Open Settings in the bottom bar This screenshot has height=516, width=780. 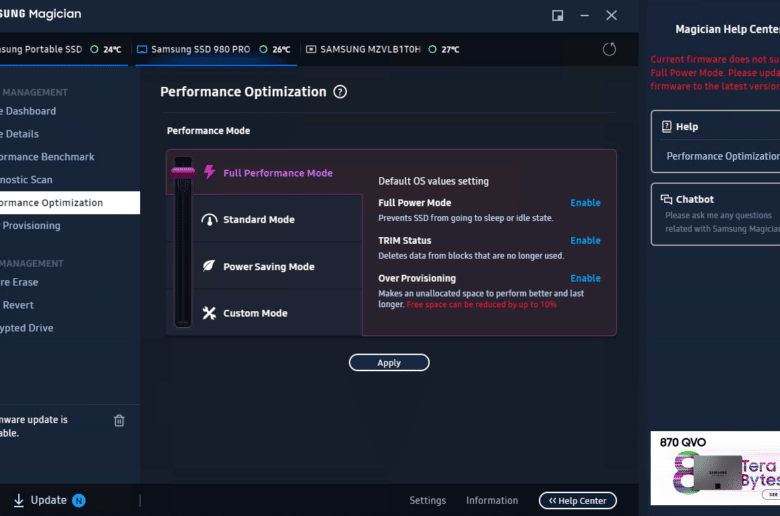(427, 501)
